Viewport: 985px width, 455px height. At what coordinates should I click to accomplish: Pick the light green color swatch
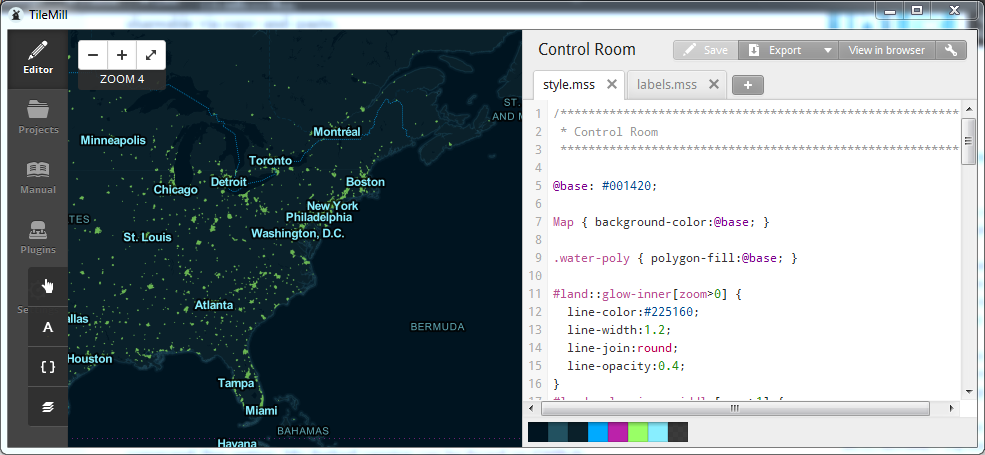coord(638,432)
